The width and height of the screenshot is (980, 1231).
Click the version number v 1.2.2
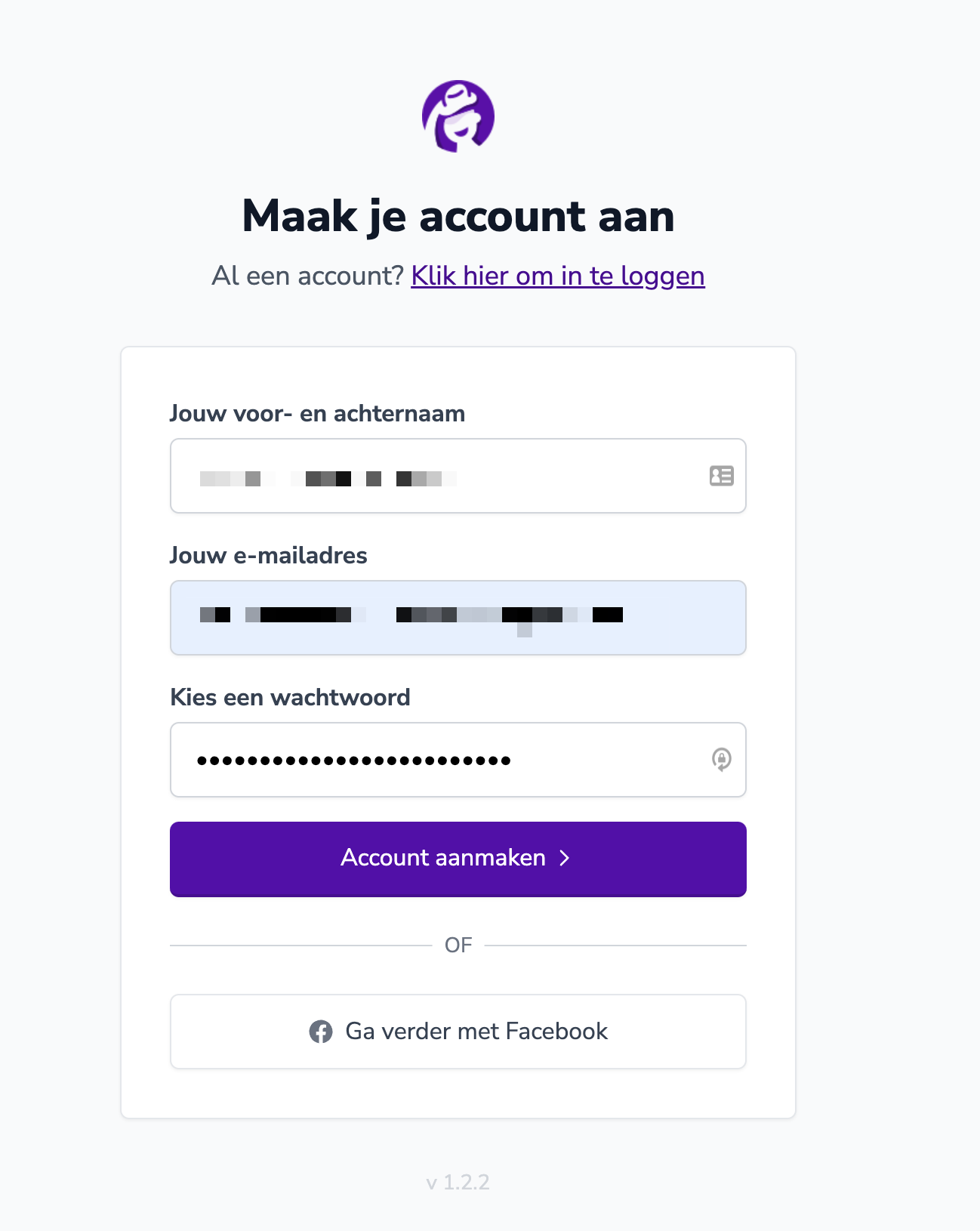[458, 1182]
